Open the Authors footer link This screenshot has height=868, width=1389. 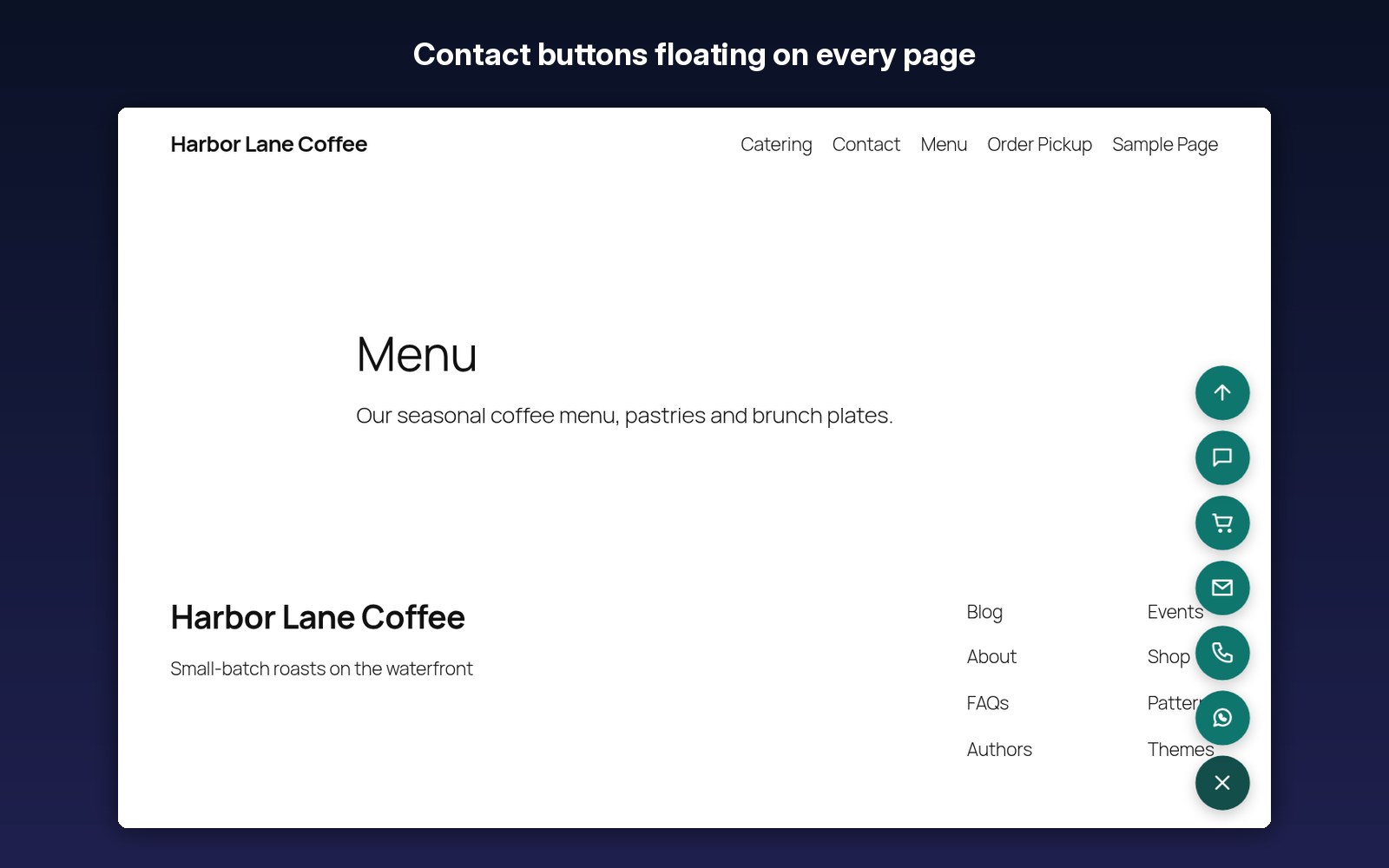coord(999,750)
